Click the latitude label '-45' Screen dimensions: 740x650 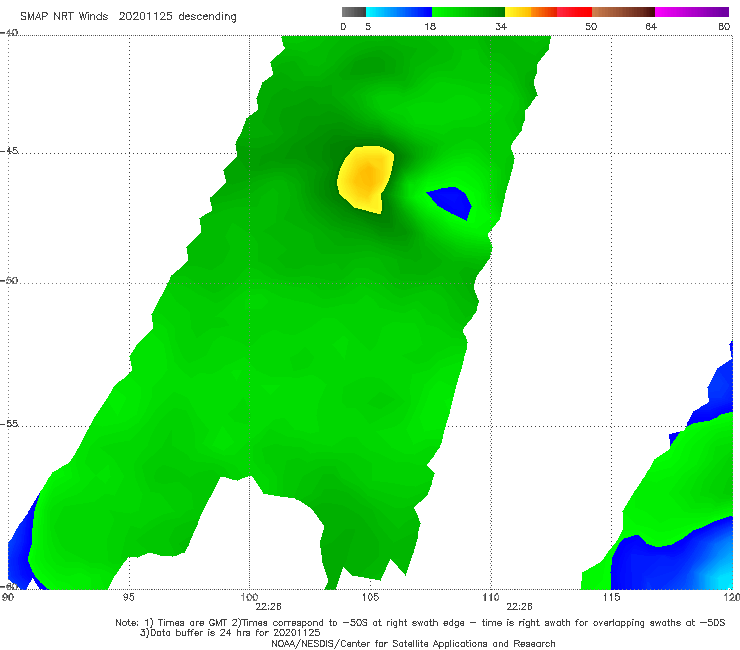tap(9, 151)
